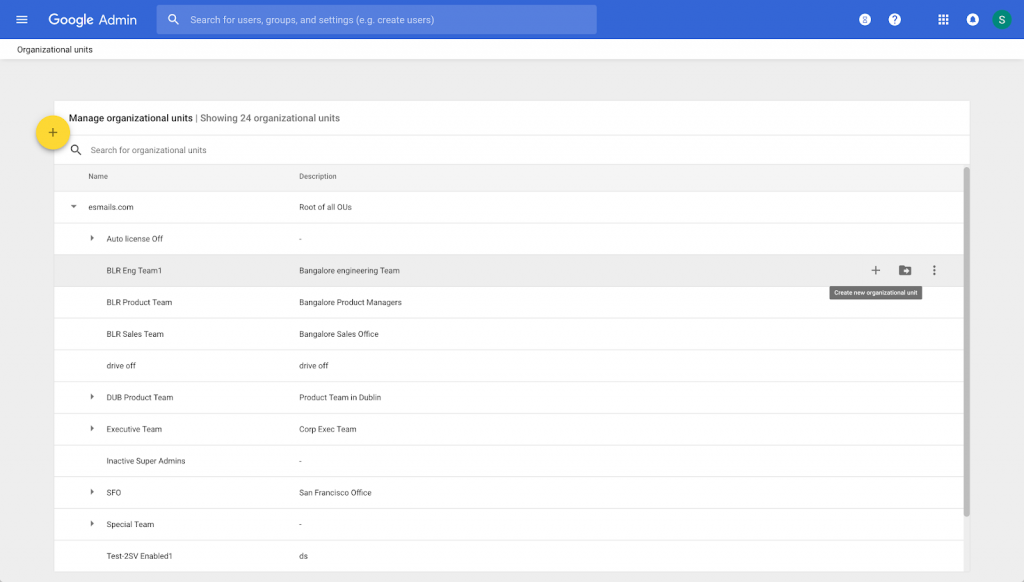This screenshot has width=1024, height=582.
Task: Collapse the esmails.com root unit
Action: point(73,207)
